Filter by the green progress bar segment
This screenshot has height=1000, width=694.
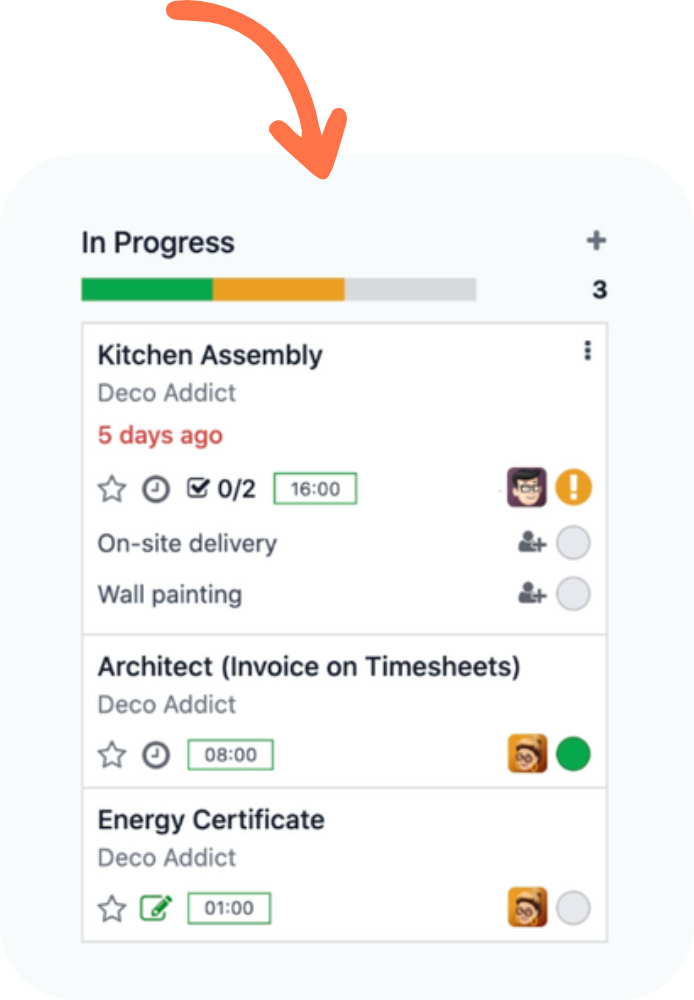(x=147, y=289)
